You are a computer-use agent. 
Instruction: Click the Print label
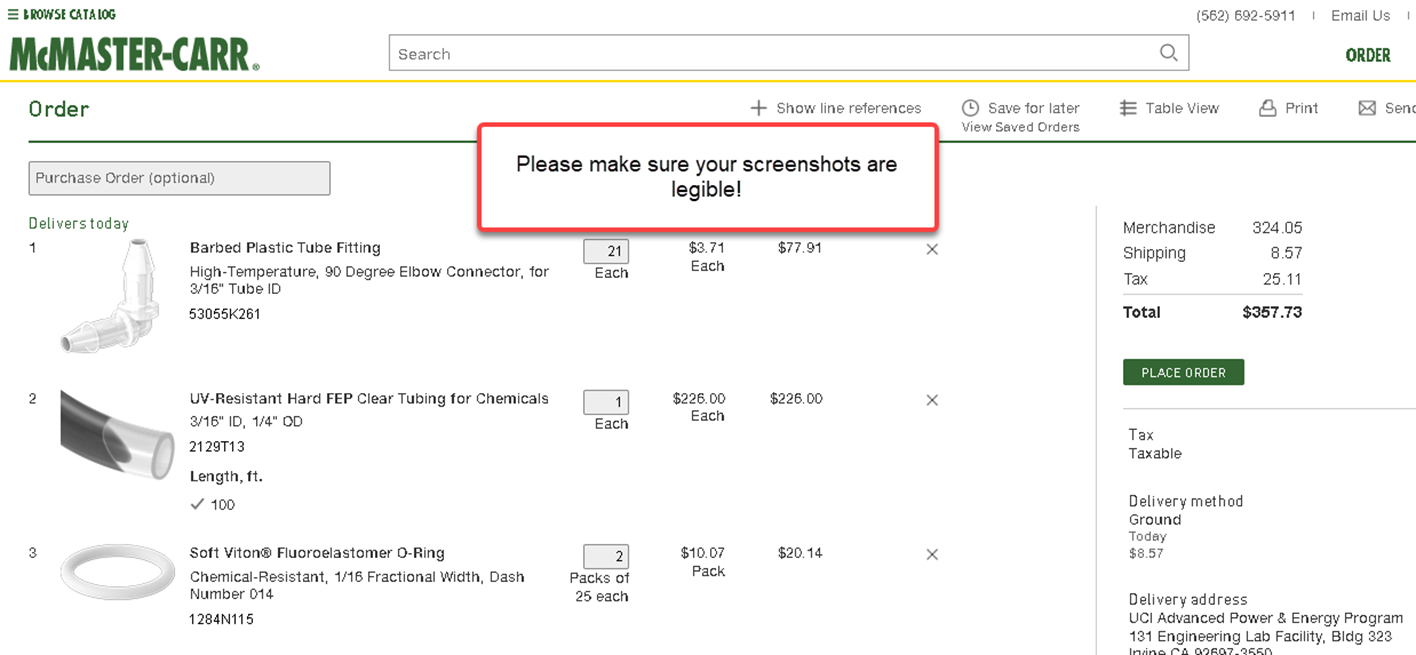tap(1301, 108)
